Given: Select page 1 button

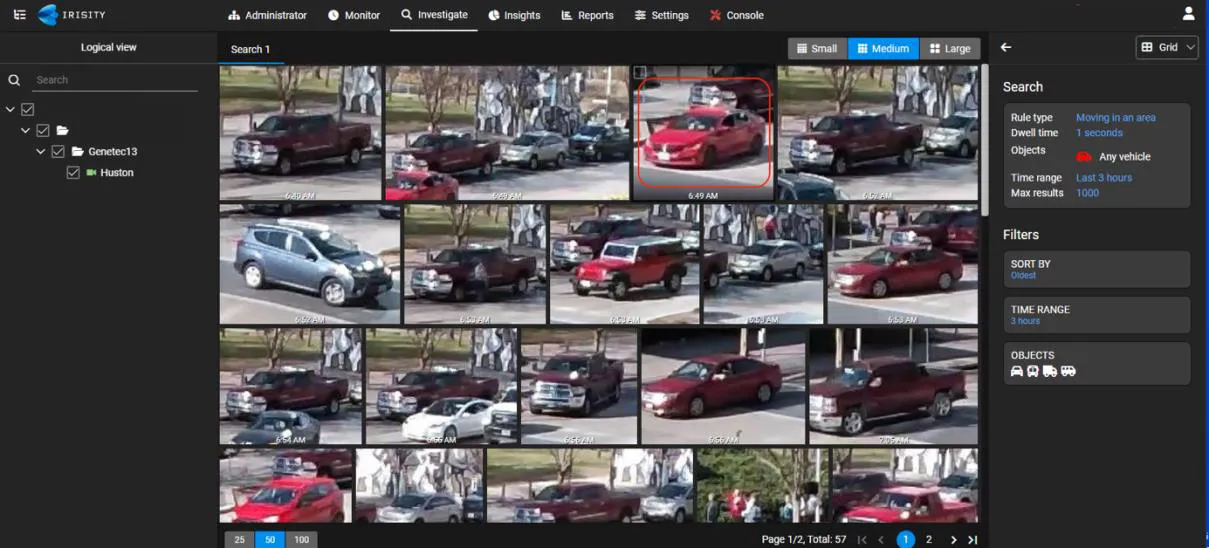Looking at the screenshot, I should tap(906, 540).
